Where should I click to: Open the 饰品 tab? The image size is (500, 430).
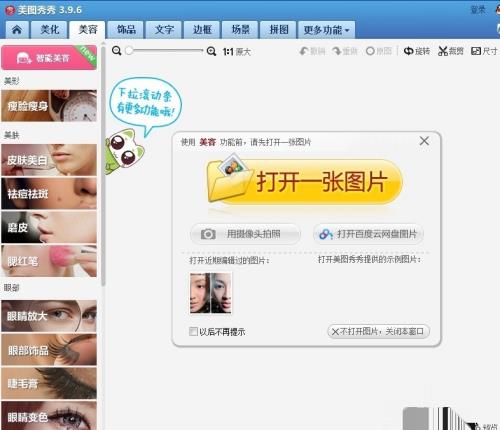tap(126, 30)
